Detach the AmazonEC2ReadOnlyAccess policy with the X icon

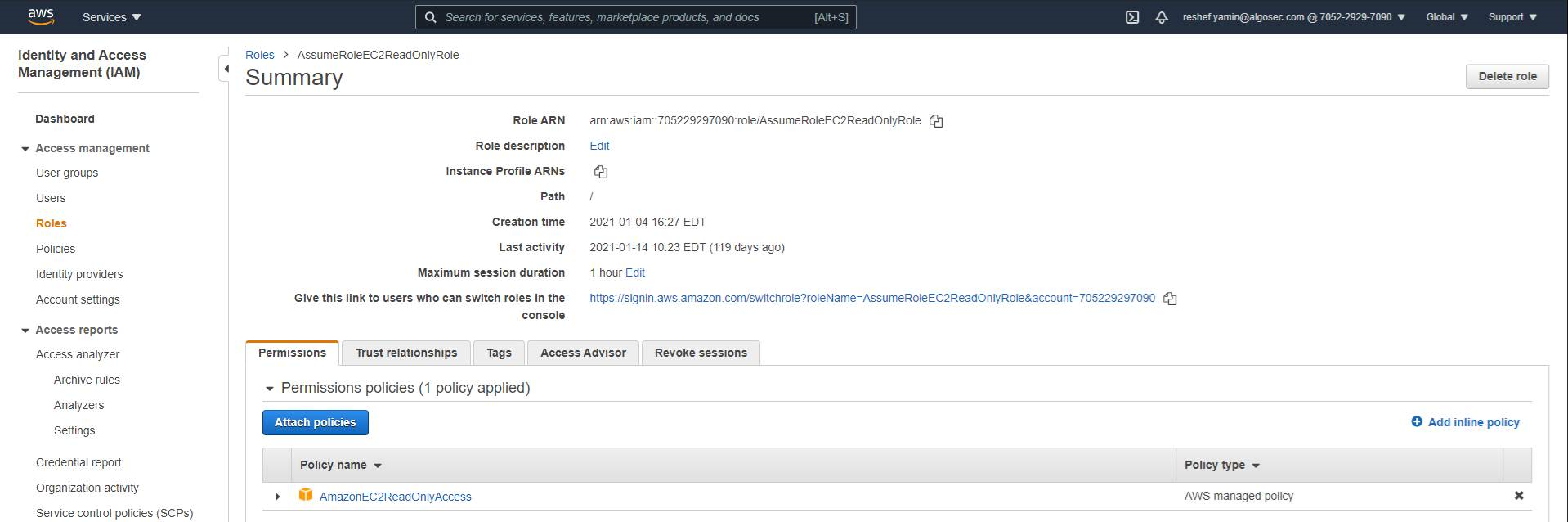coord(1518,496)
